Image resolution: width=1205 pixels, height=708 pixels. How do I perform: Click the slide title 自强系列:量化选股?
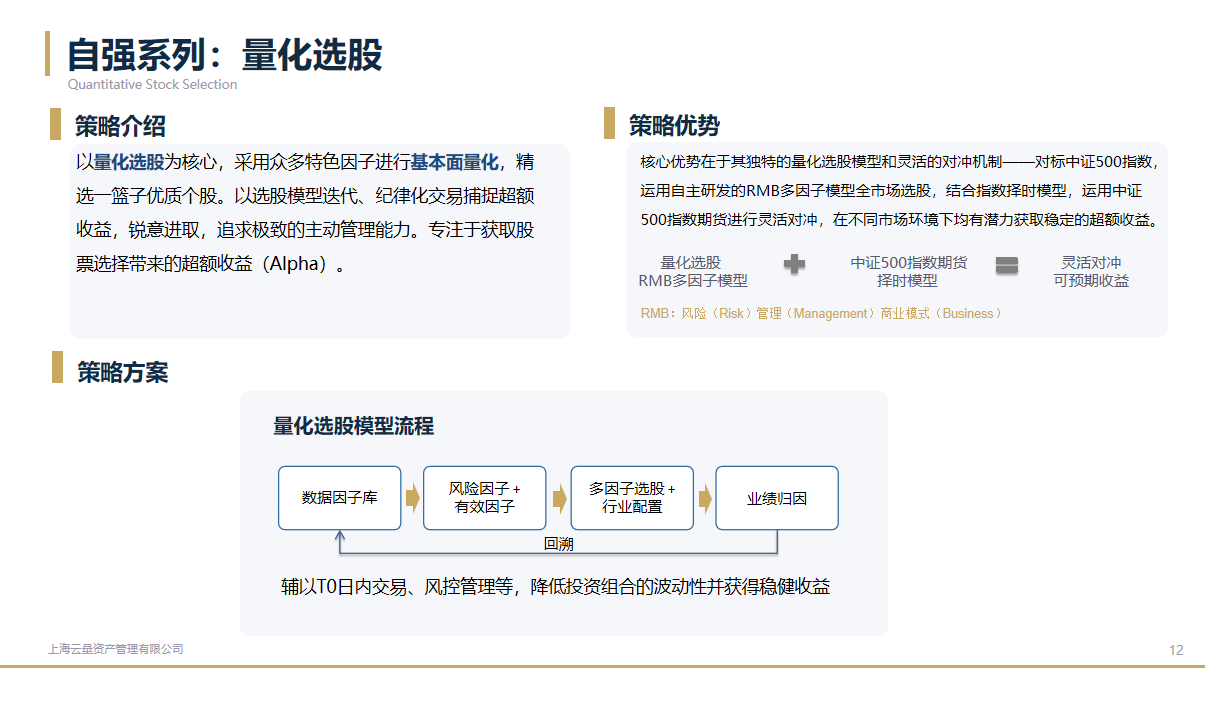[225, 54]
